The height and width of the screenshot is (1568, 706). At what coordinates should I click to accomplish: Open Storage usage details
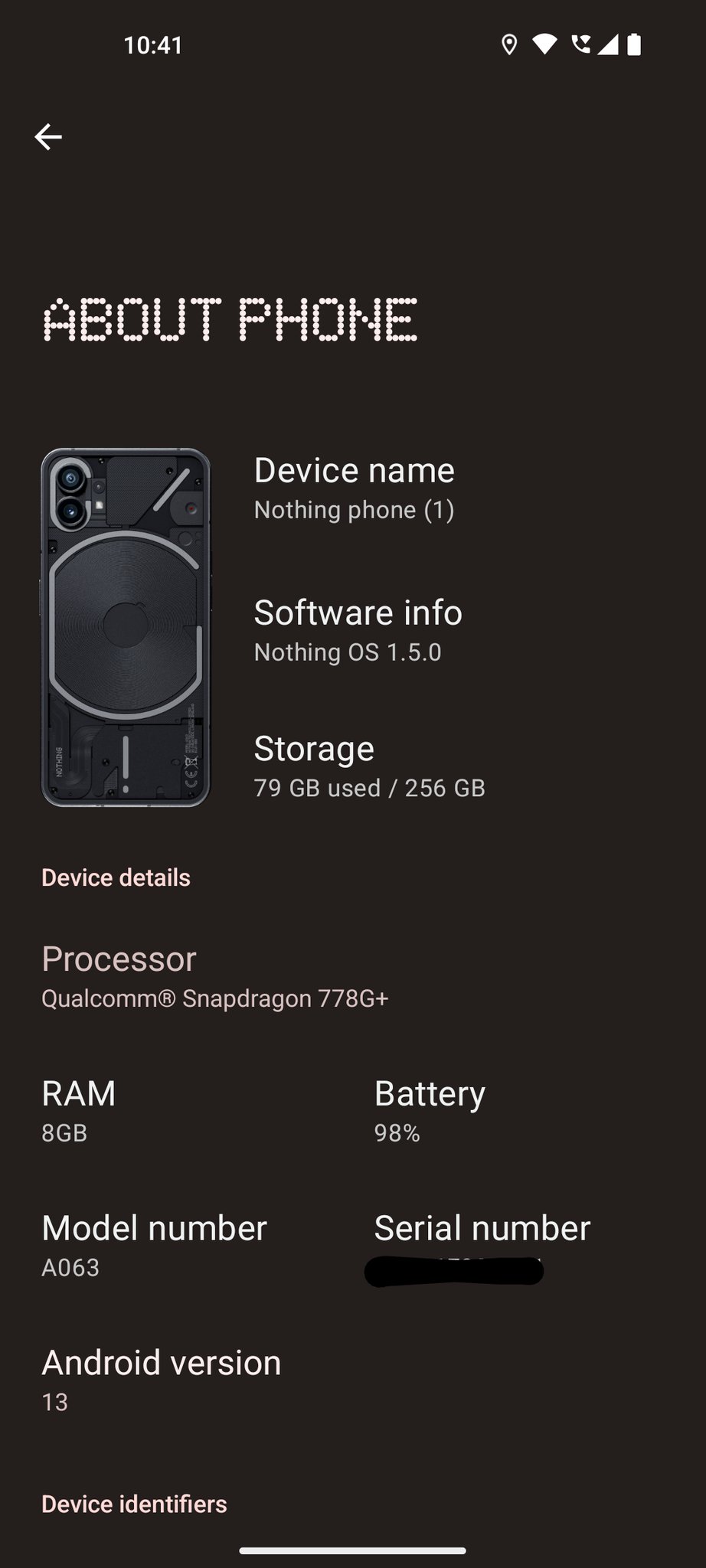click(369, 766)
